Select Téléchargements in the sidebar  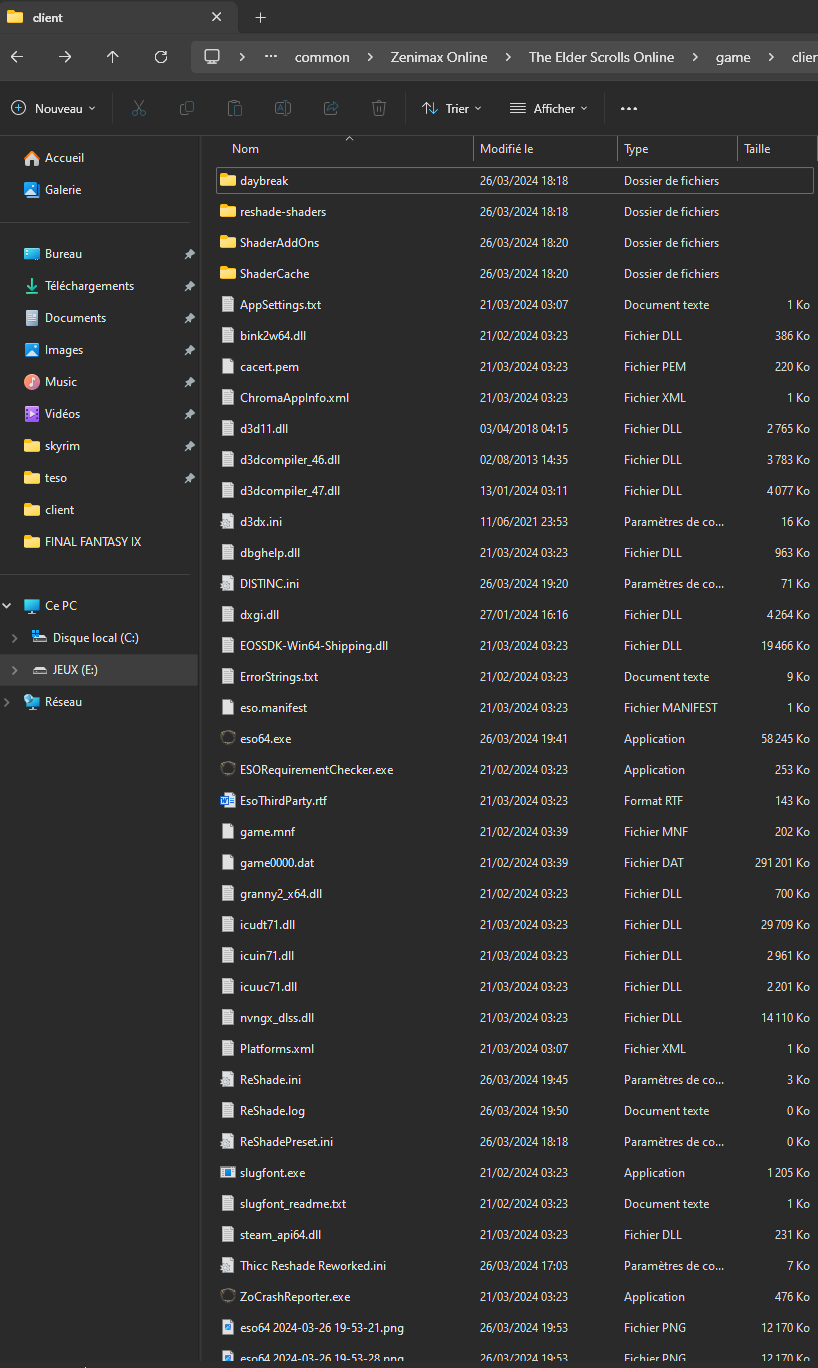point(89,286)
